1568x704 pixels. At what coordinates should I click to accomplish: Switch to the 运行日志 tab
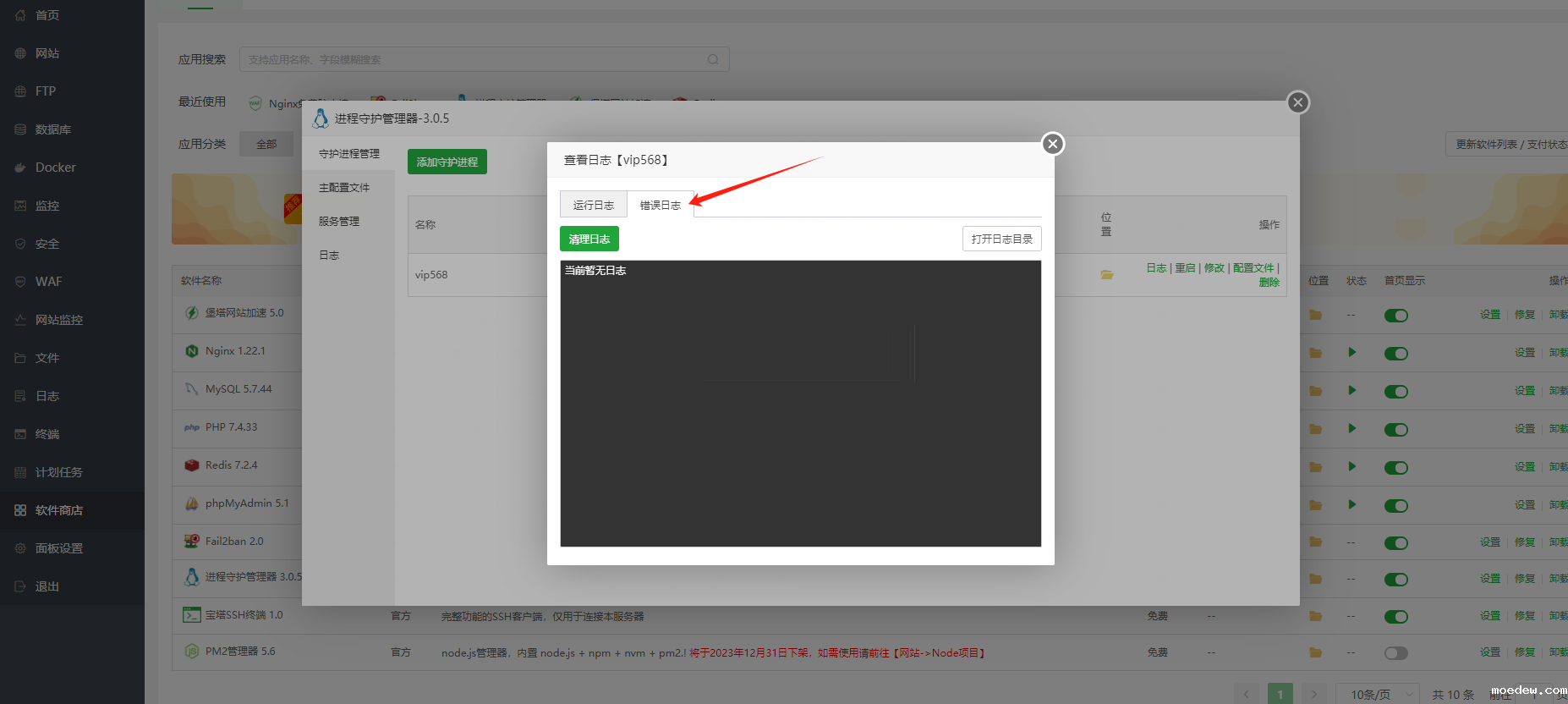click(593, 205)
